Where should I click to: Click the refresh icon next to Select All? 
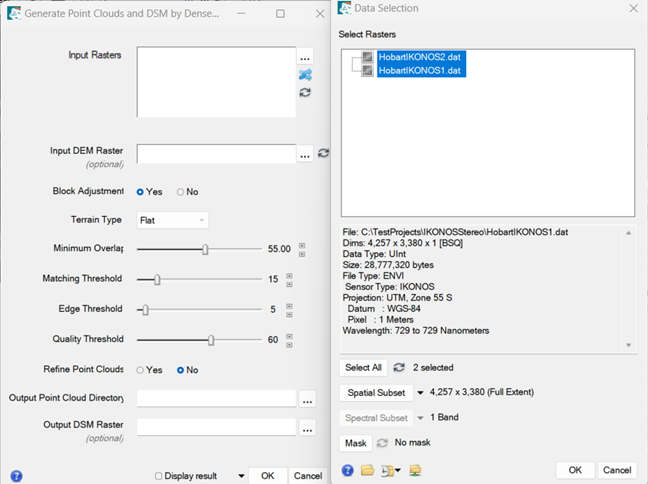click(399, 368)
